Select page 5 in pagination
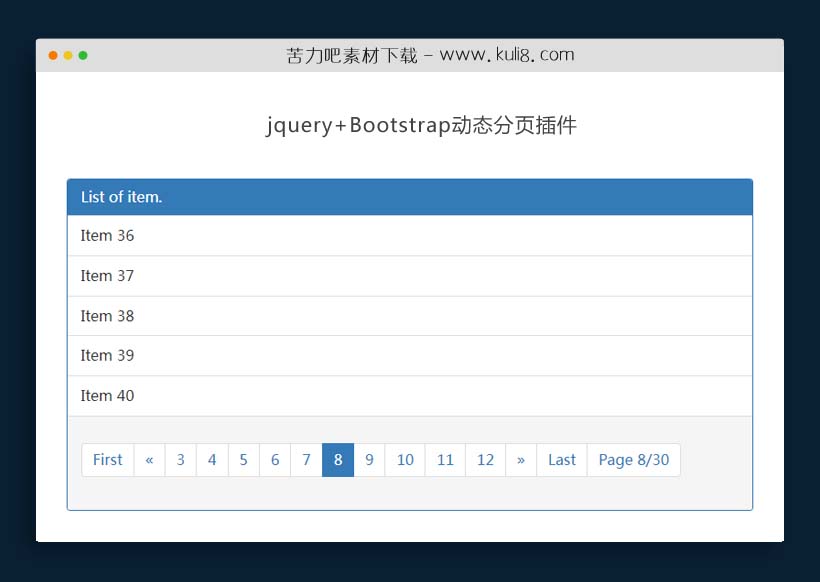 [243, 460]
